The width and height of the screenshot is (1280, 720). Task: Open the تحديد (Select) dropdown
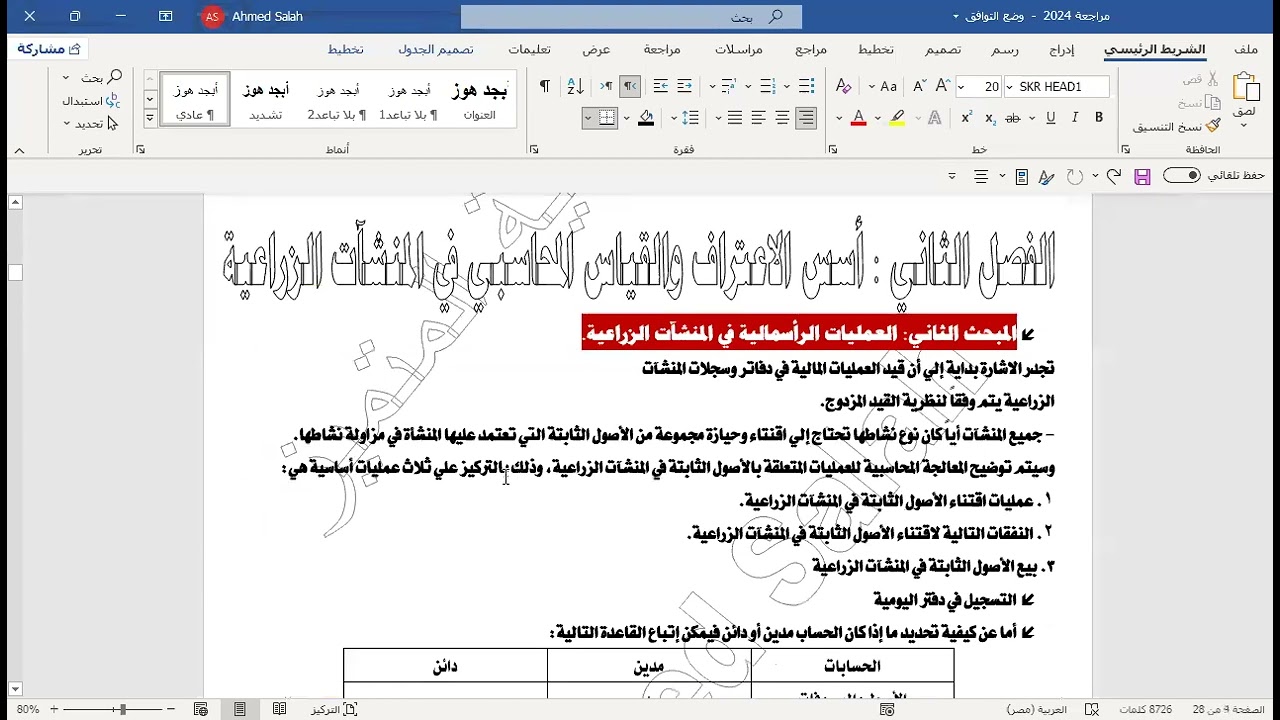pyautogui.click(x=90, y=124)
